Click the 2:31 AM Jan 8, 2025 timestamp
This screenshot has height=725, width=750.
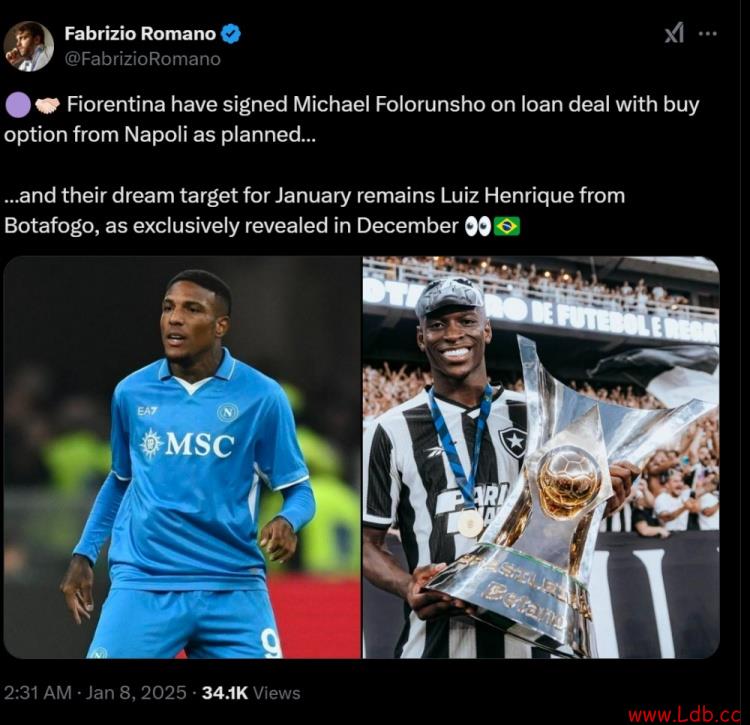coord(95,692)
